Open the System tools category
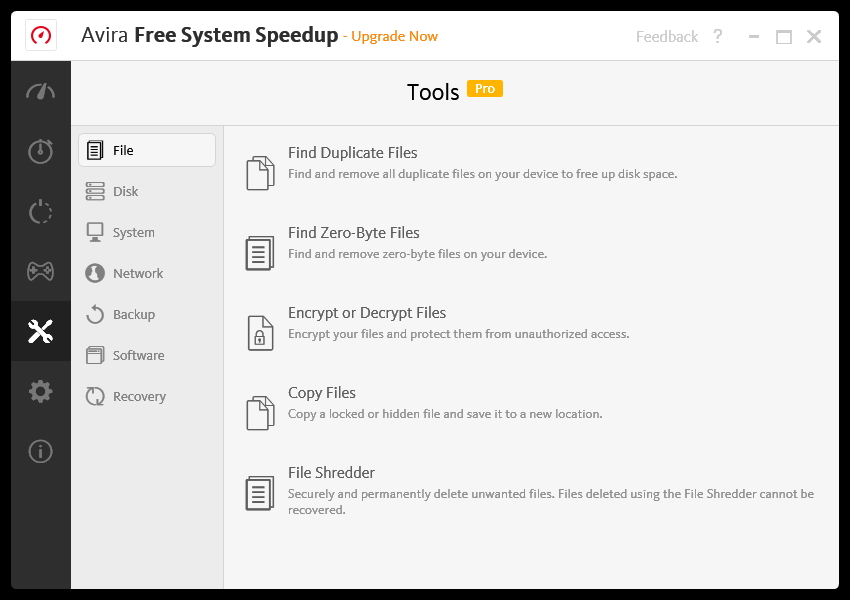Image resolution: width=850 pixels, height=600 pixels. [133, 232]
